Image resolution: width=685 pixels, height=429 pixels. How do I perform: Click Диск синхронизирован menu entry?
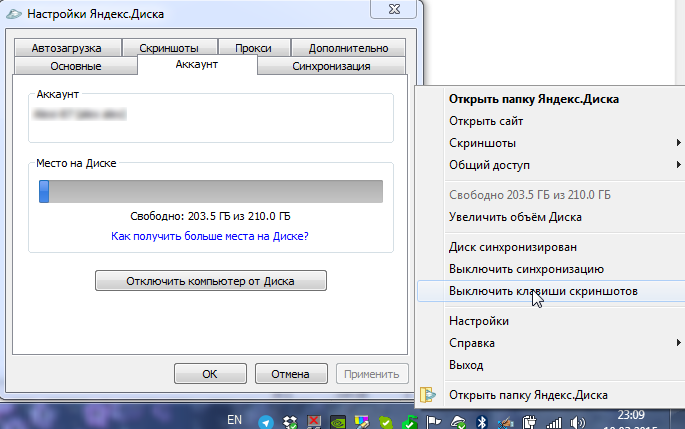[x=551, y=247]
